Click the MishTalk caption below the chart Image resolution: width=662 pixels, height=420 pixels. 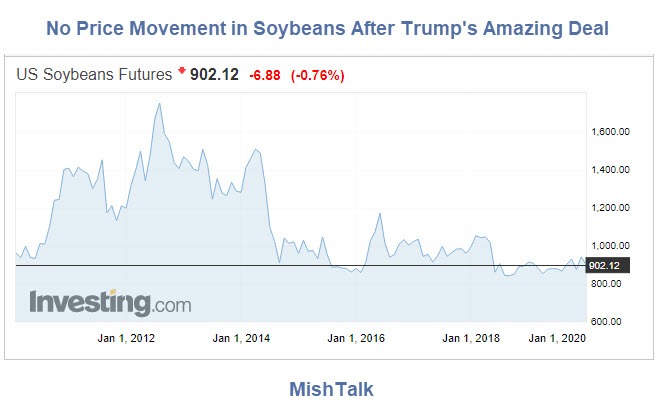(330, 389)
